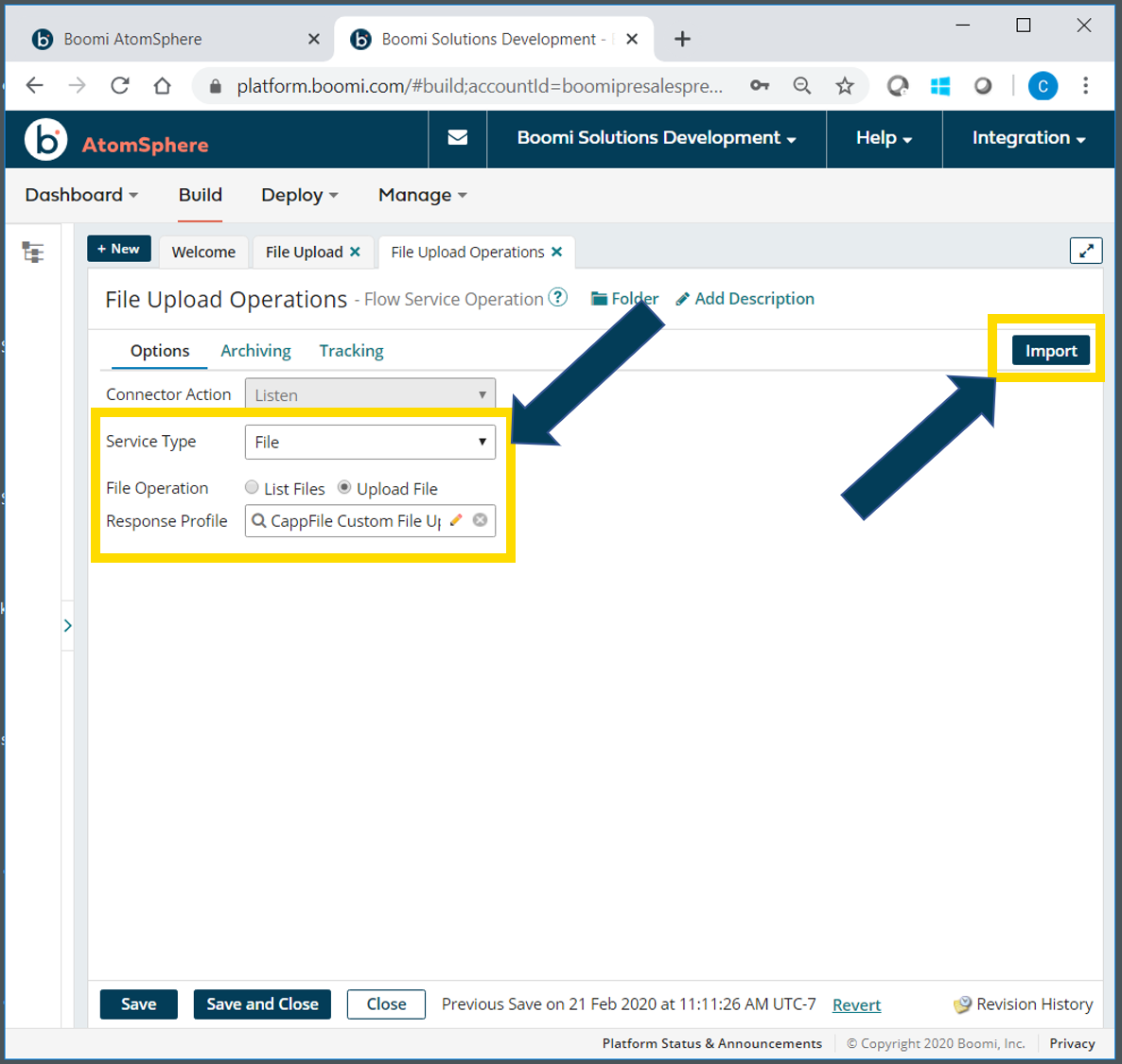Select the Upload File radio button
The width and height of the screenshot is (1122, 1064).
[x=342, y=486]
